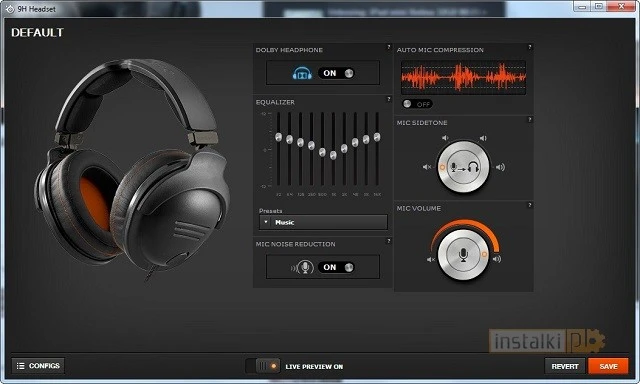Viewport: 640px width, 384px height.
Task: Set sidetone to low volume speaker icon
Action: click(445, 138)
